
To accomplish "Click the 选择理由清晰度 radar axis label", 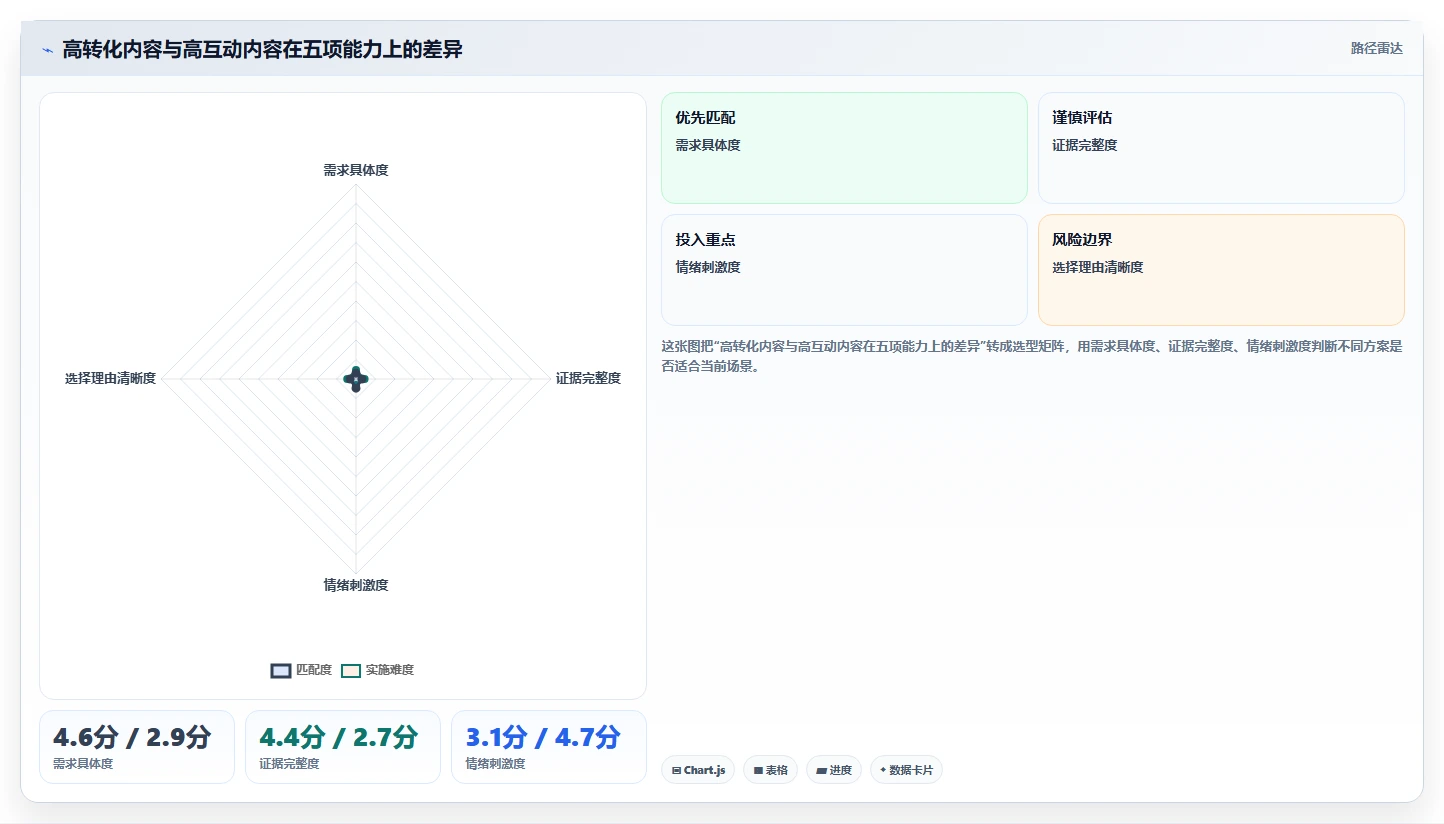I will pos(110,378).
